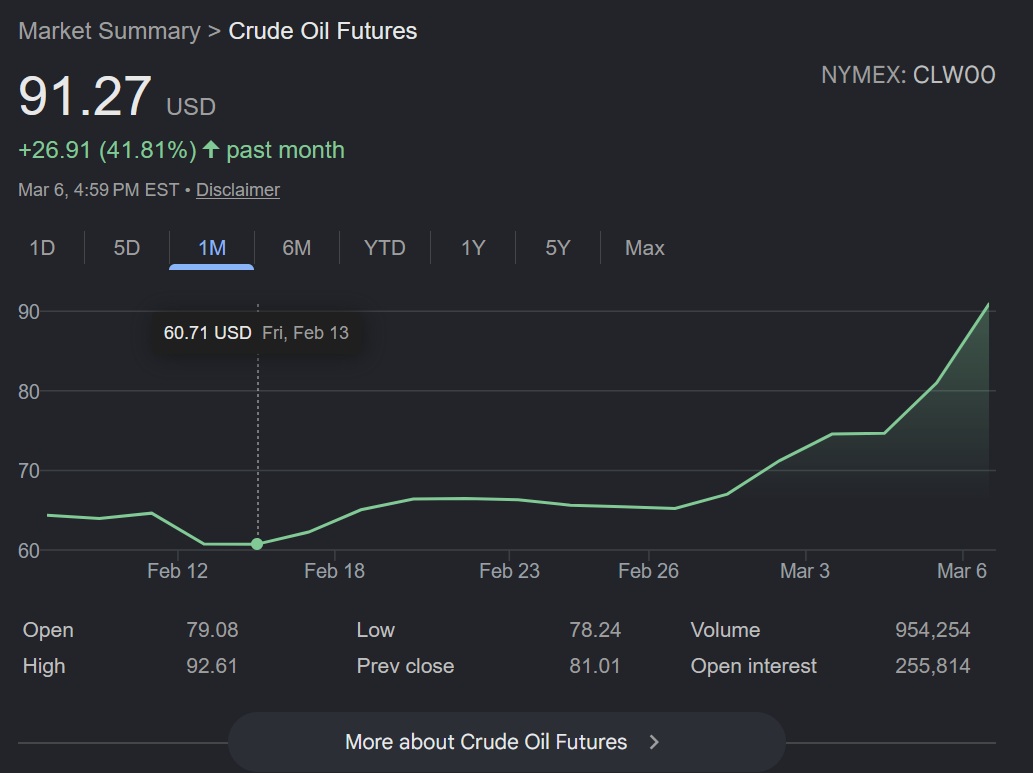1033x773 pixels.
Task: Click the Mar 6 axis date label
Action: pos(962,571)
